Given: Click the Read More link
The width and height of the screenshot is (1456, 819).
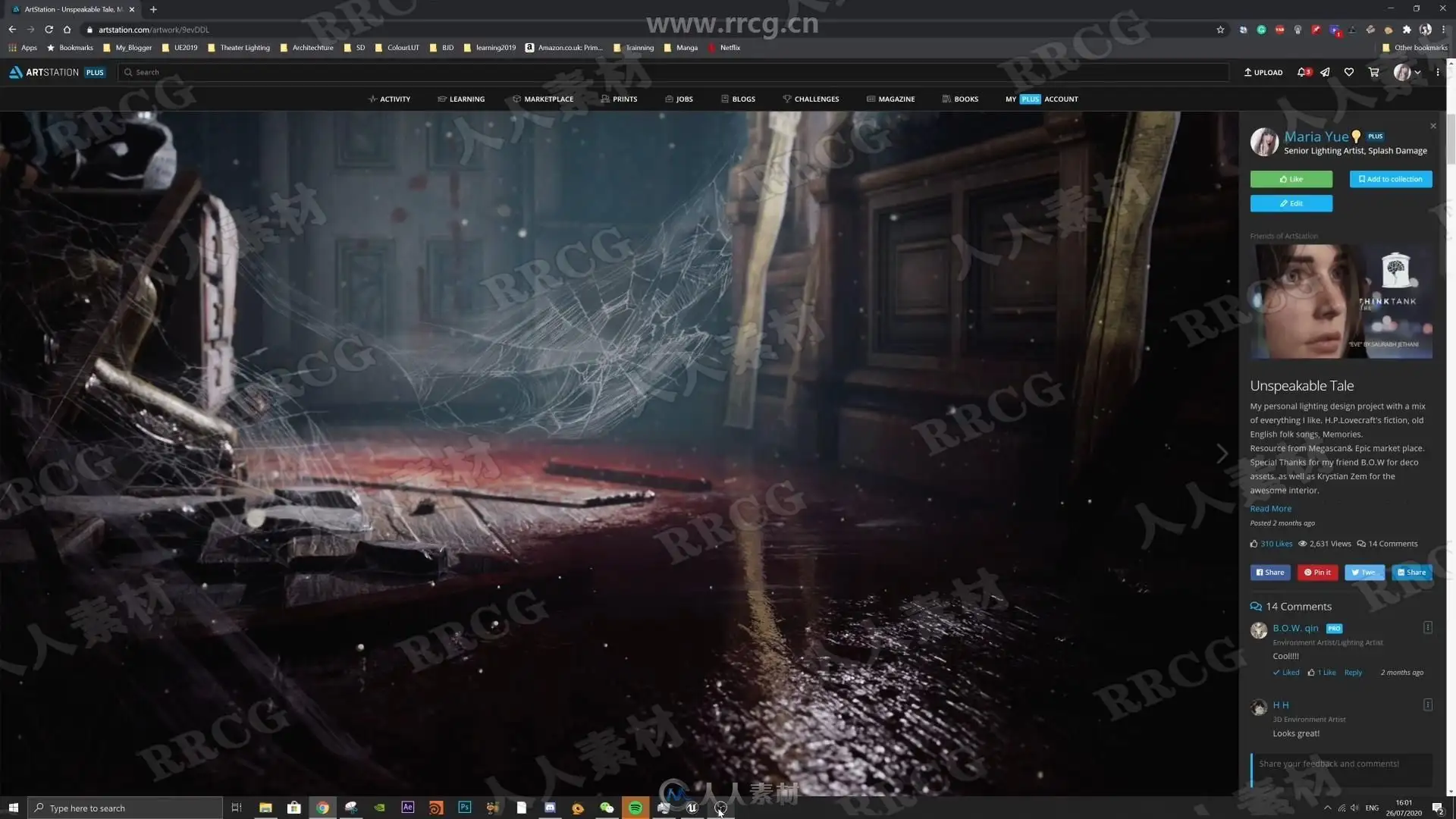Looking at the screenshot, I should point(1270,509).
